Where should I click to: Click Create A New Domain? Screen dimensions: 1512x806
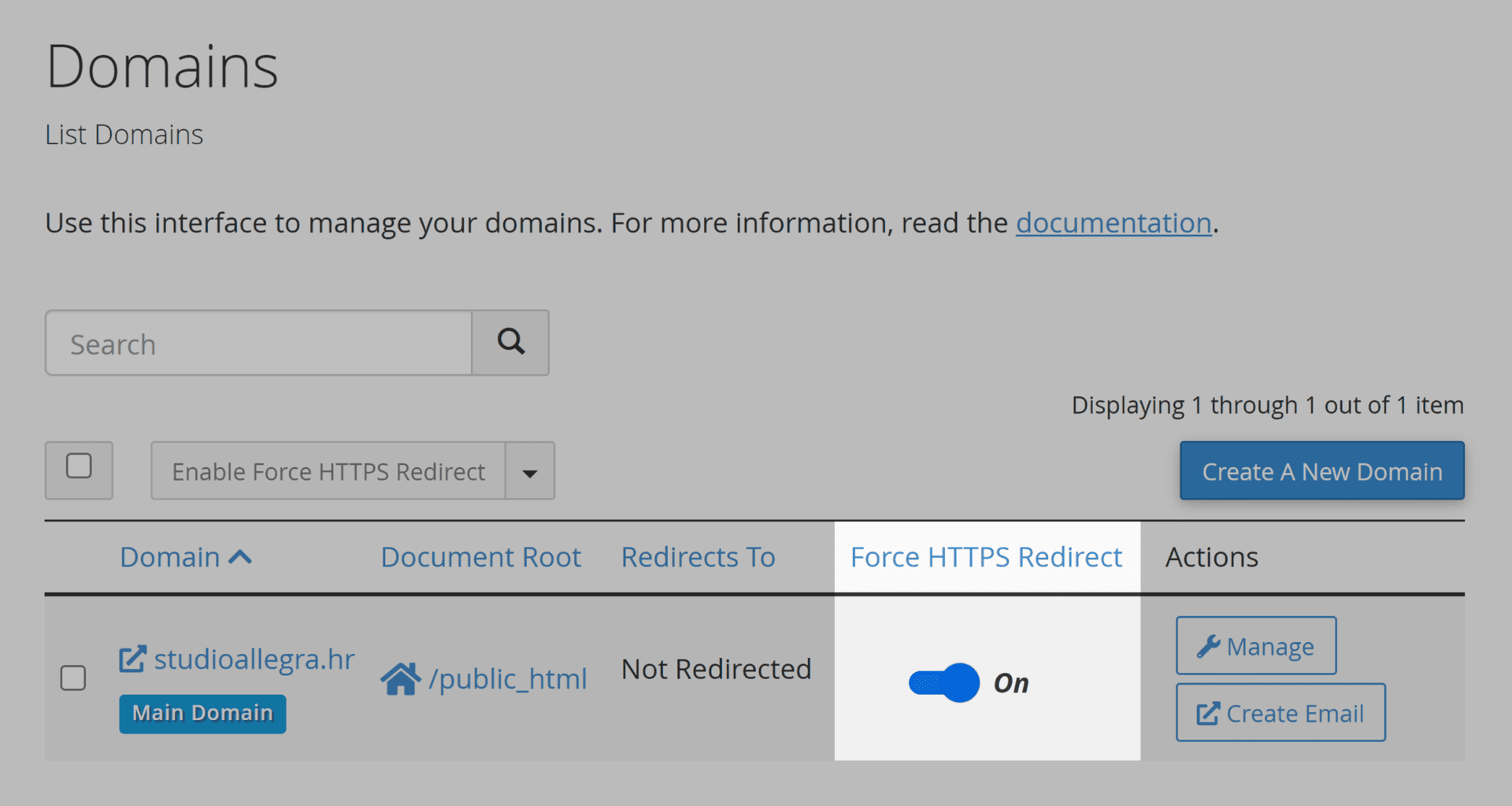pyautogui.click(x=1321, y=471)
